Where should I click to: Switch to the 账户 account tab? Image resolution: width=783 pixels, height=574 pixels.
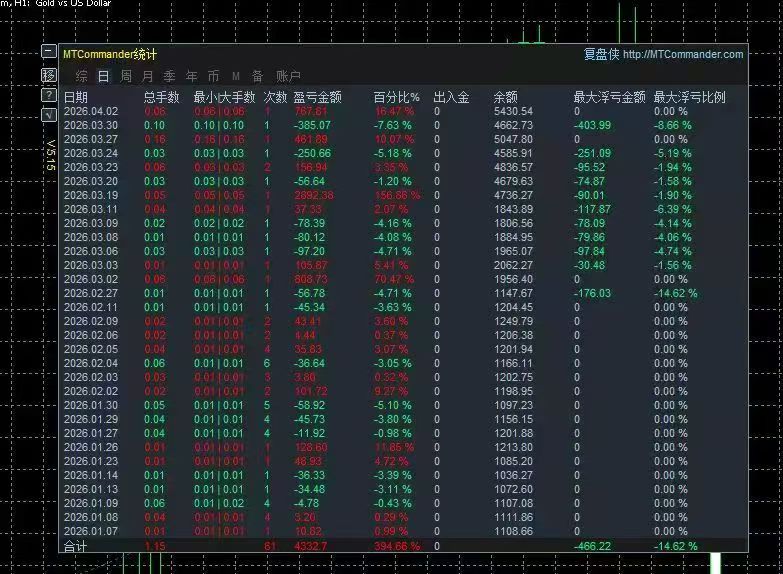pos(288,76)
